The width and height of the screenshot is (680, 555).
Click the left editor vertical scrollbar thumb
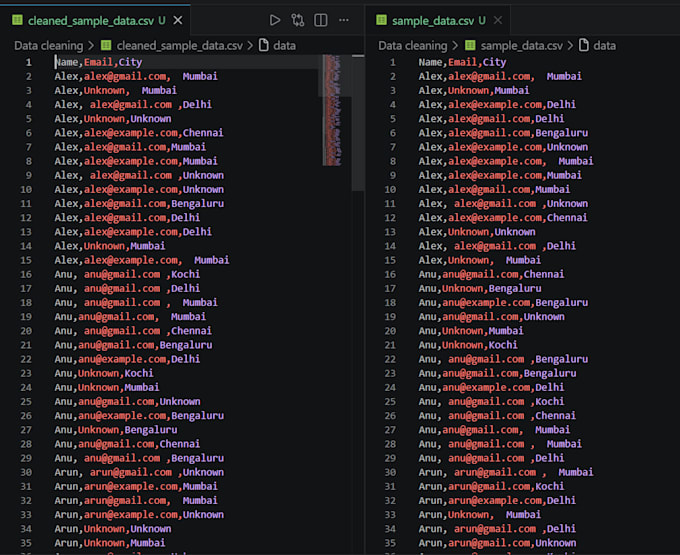[358, 123]
